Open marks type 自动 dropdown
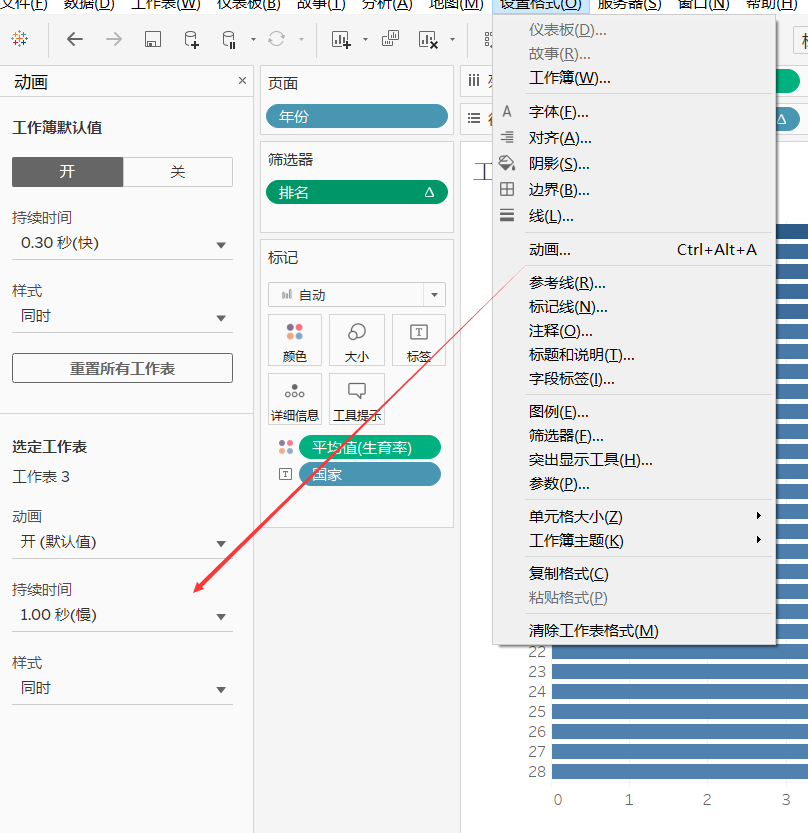The image size is (808, 833). (x=356, y=295)
